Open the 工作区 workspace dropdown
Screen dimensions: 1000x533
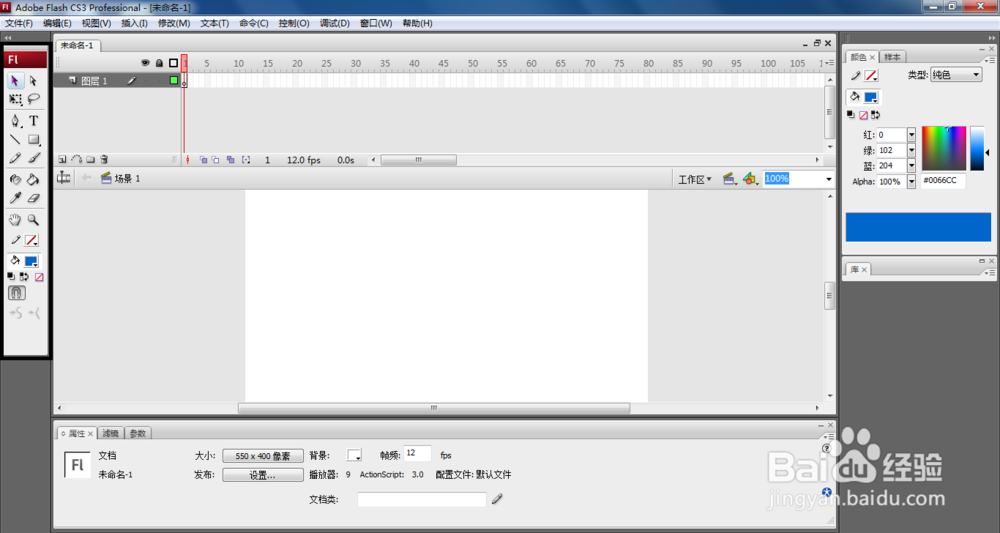(695, 180)
